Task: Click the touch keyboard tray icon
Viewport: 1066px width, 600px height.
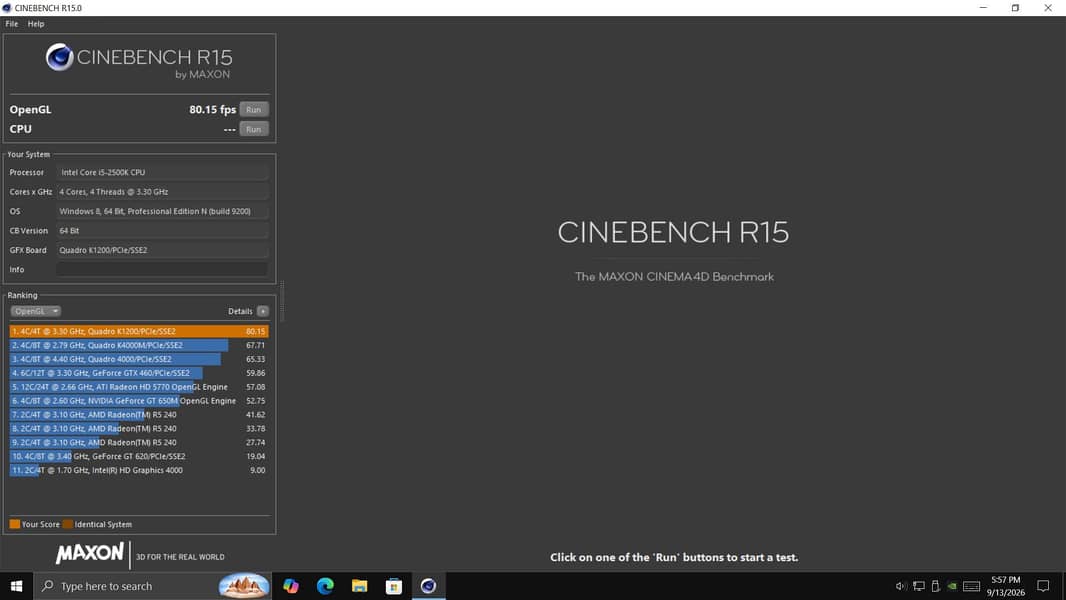Action: coord(972,586)
